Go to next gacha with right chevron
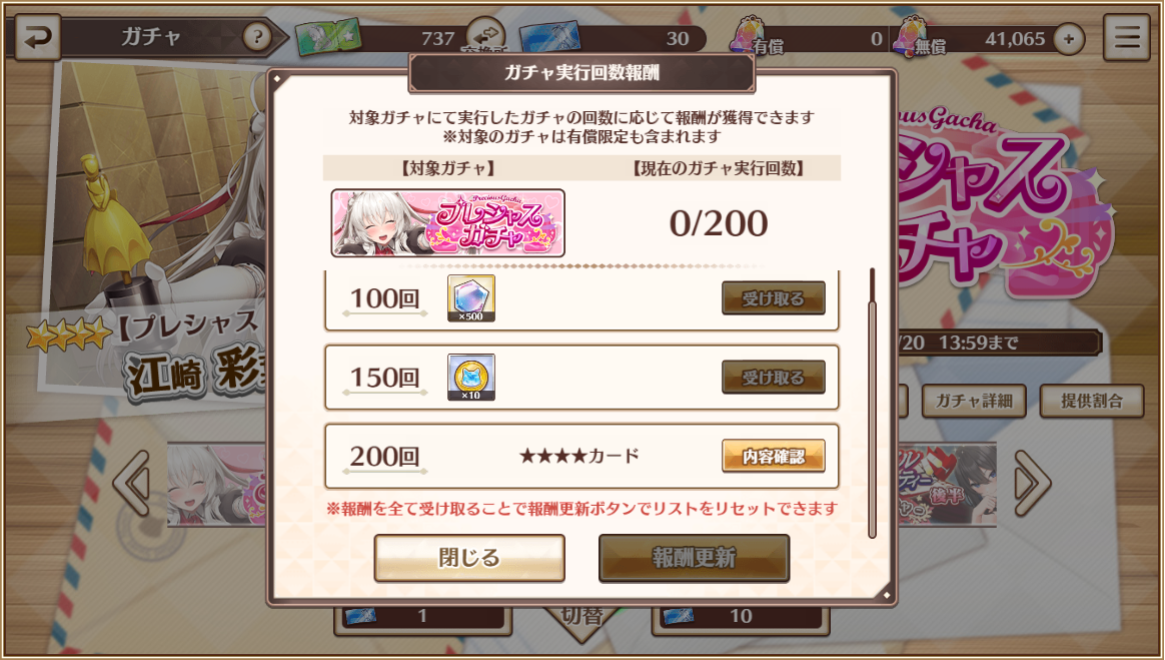Screen dimensions: 1165x660 point(1031,482)
